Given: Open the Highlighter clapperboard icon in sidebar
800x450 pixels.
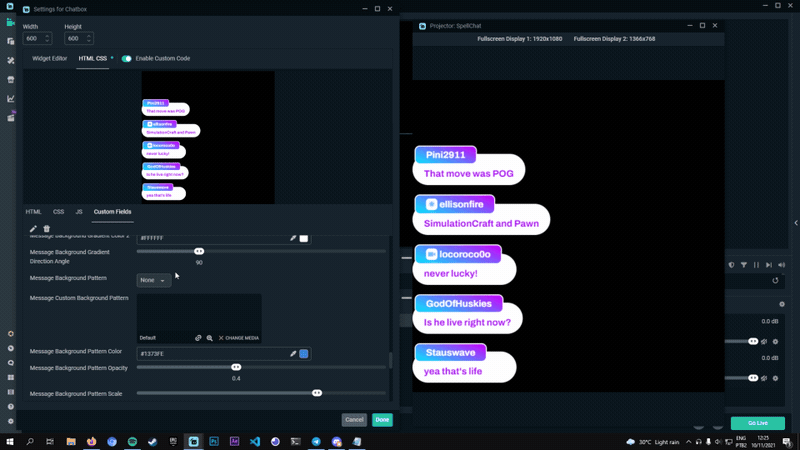Looking at the screenshot, I should 10,118.
